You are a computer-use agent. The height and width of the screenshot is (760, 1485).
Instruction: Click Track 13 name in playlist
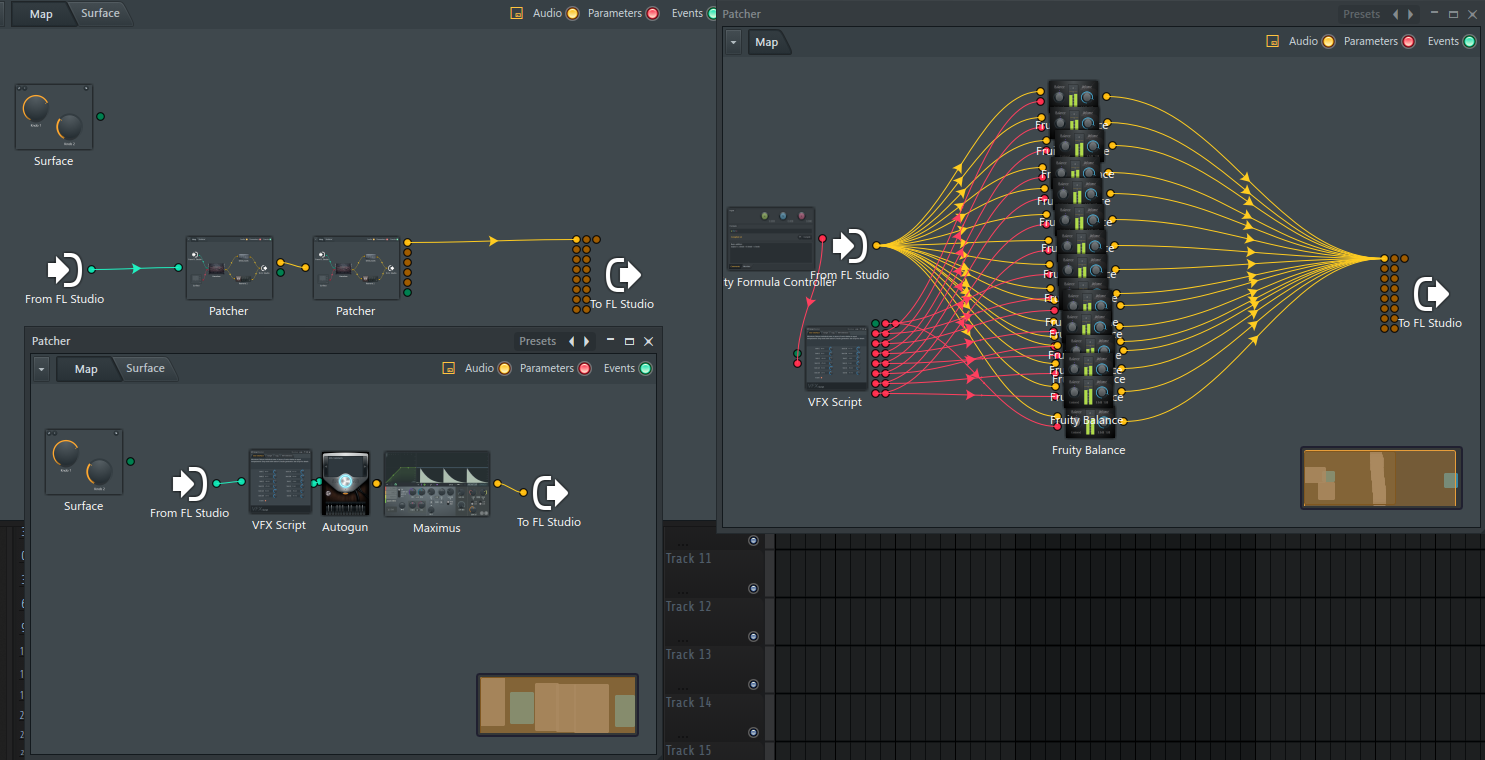689,654
